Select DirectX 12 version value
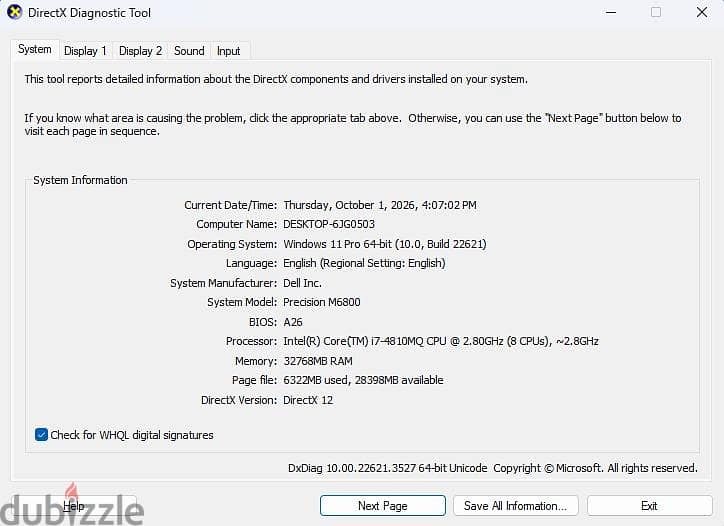 pos(308,400)
